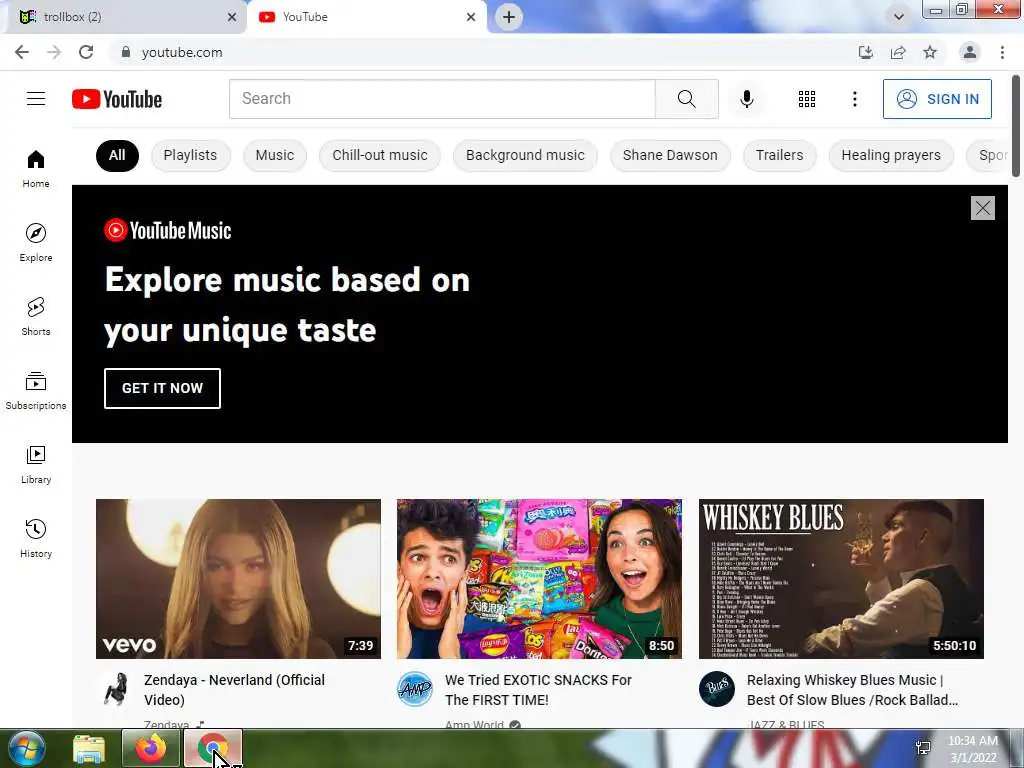The height and width of the screenshot is (768, 1024).
Task: Open JAZZ & BLUES channel avatar
Action: pos(717,689)
